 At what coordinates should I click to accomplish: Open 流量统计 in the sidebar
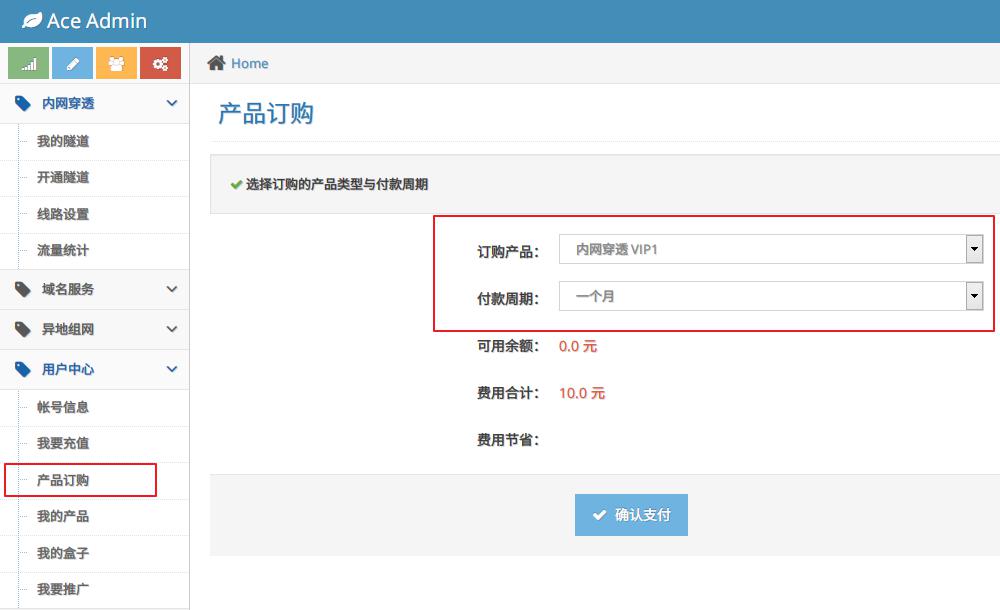63,250
